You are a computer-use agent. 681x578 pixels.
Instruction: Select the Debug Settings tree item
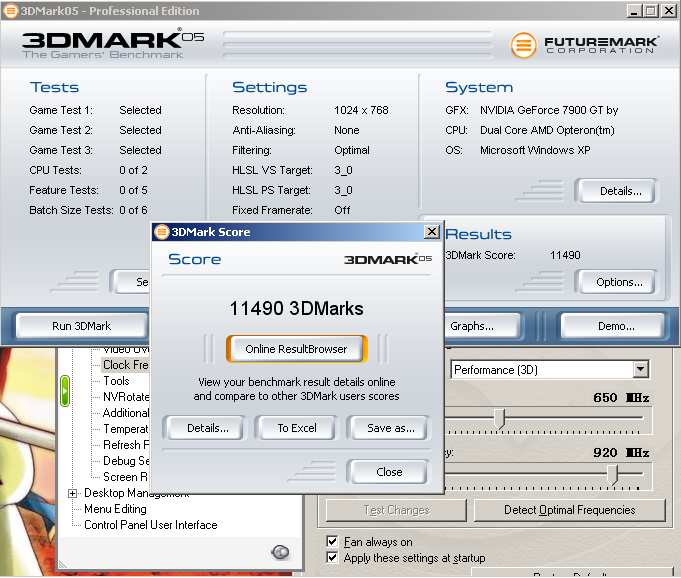tap(126, 461)
